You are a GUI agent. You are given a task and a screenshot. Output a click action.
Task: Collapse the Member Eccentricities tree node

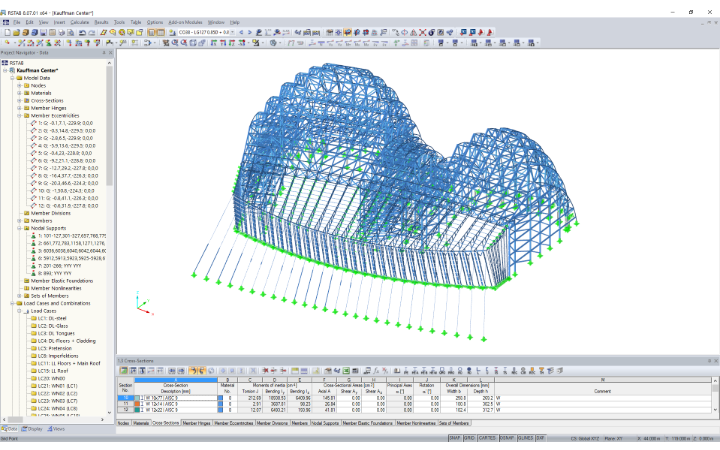[x=19, y=116]
